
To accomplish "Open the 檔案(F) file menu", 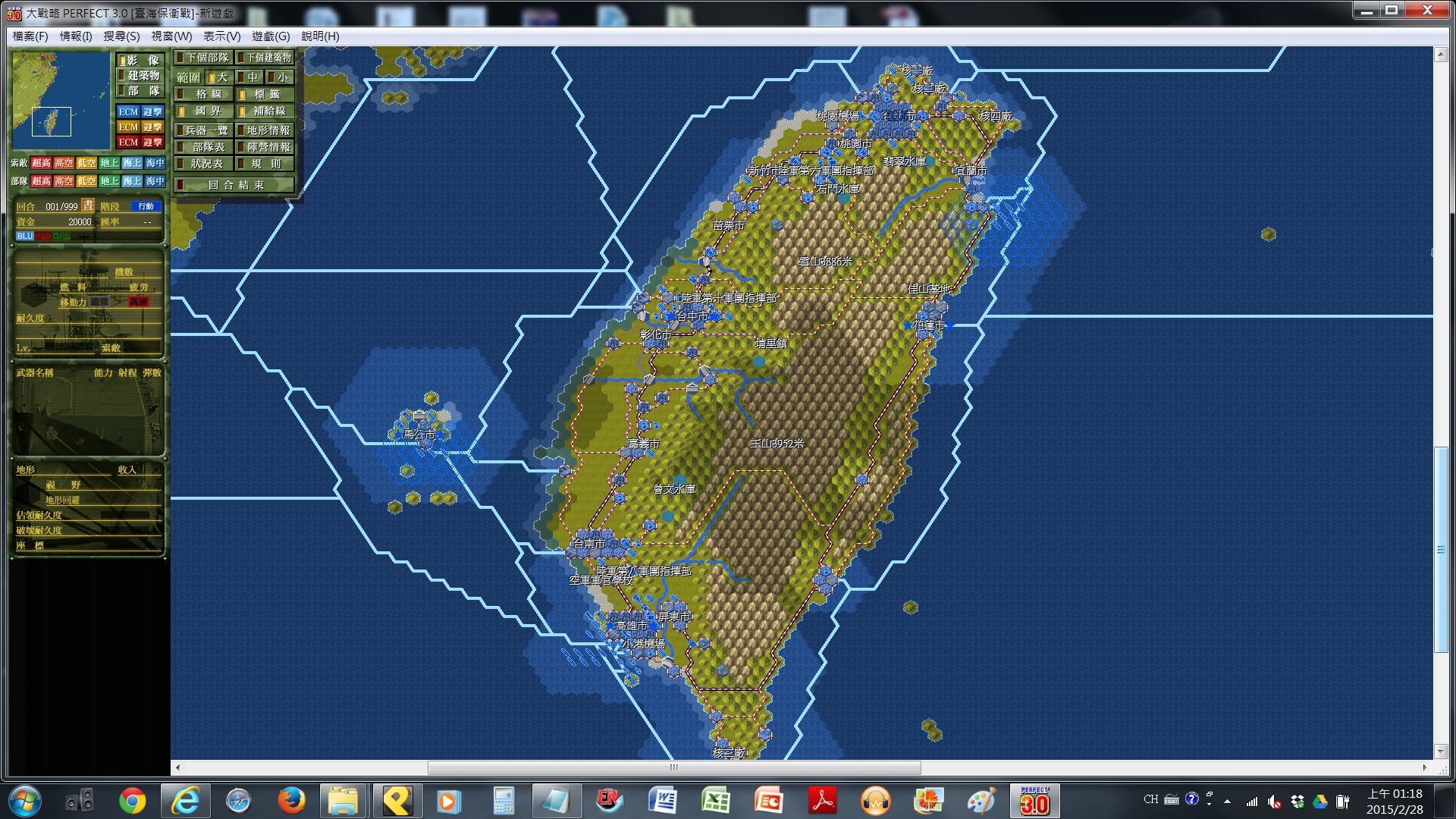I will pos(30,36).
